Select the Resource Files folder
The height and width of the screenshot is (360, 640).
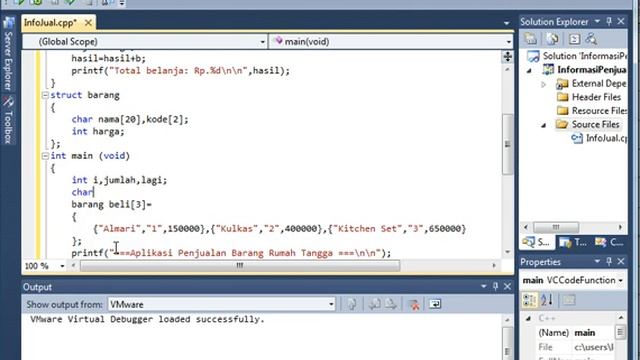591,111
